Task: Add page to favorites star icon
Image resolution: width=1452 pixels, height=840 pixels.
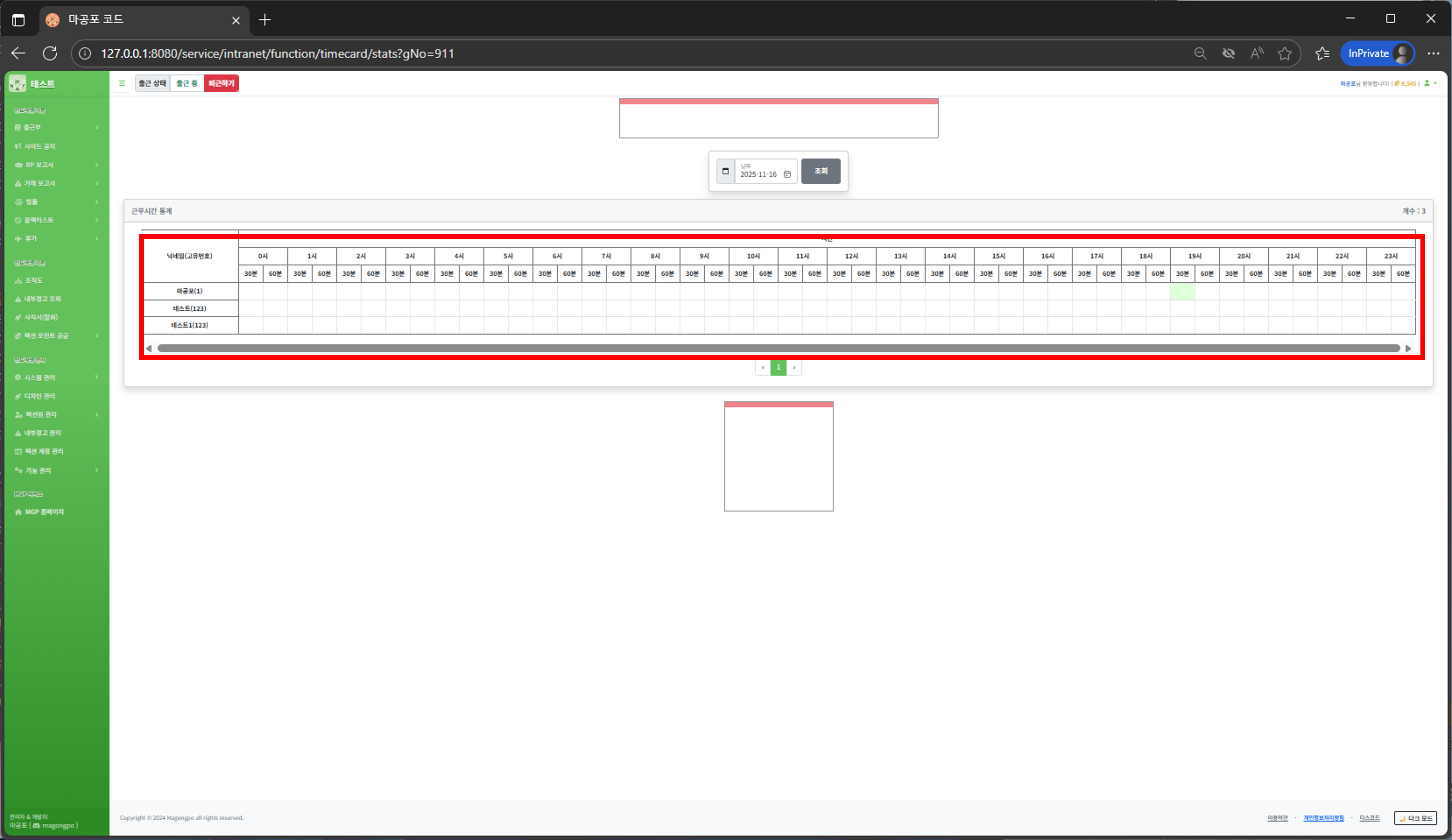Action: (x=1284, y=54)
